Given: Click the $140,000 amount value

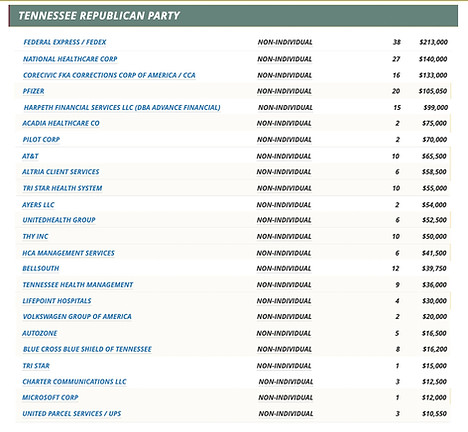Looking at the screenshot, I should 433,59.
